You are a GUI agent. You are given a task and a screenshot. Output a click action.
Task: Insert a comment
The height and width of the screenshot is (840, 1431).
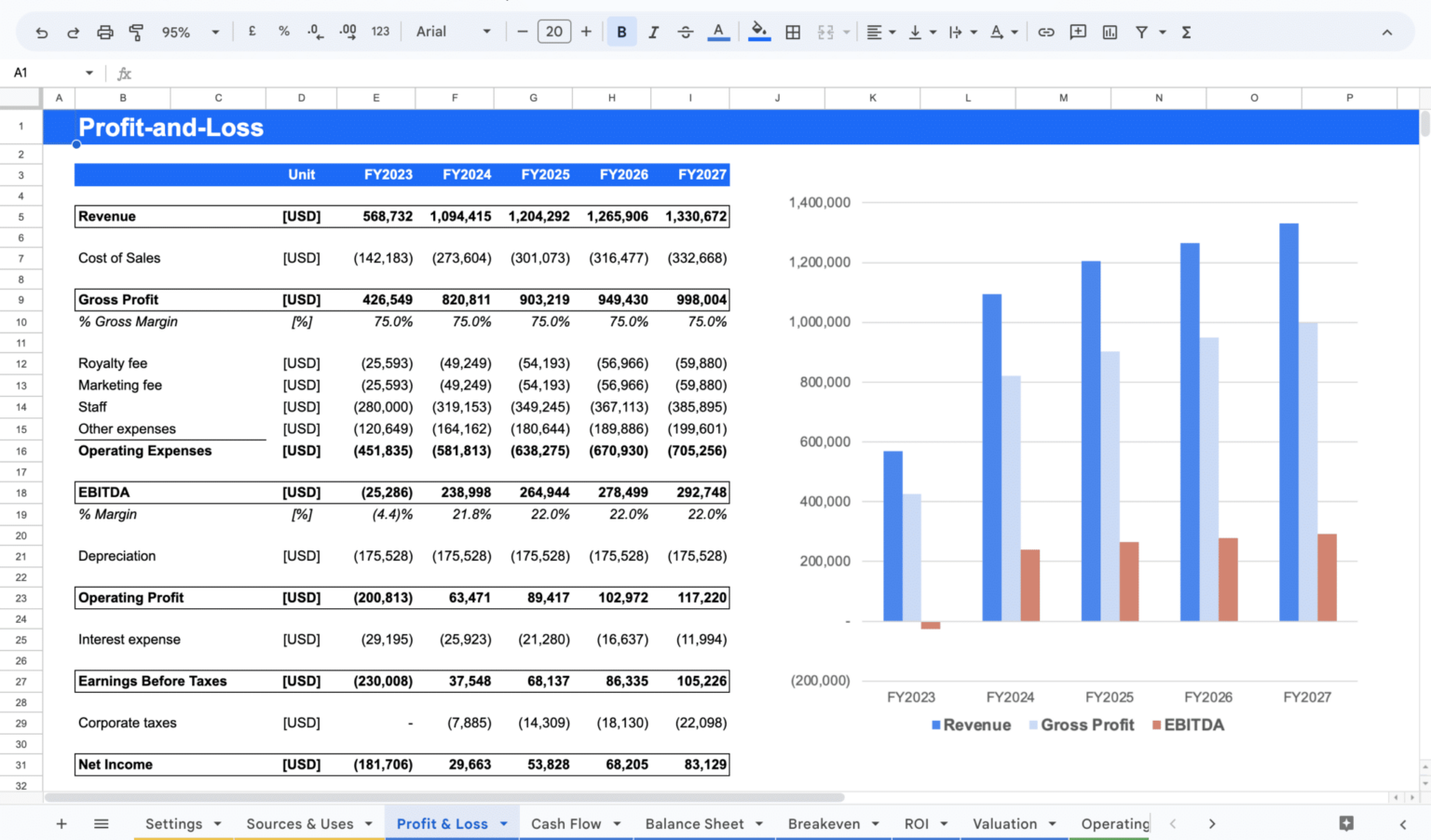tap(1077, 31)
